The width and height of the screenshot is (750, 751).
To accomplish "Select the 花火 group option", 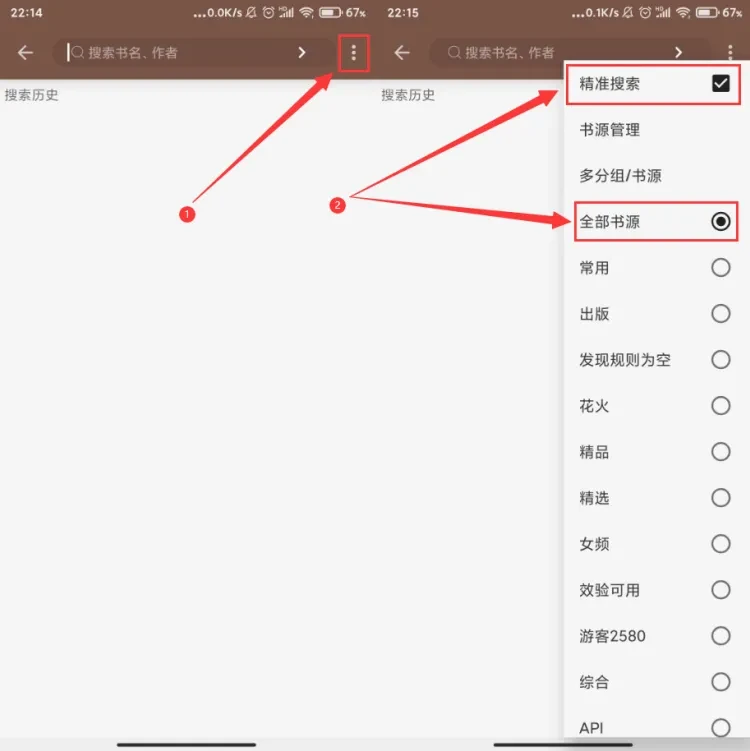I will coord(720,406).
